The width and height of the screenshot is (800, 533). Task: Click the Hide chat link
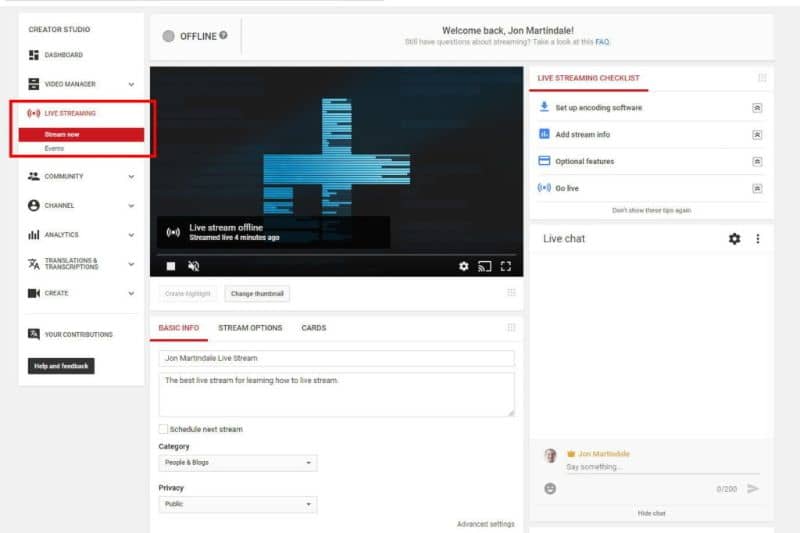pyautogui.click(x=652, y=513)
